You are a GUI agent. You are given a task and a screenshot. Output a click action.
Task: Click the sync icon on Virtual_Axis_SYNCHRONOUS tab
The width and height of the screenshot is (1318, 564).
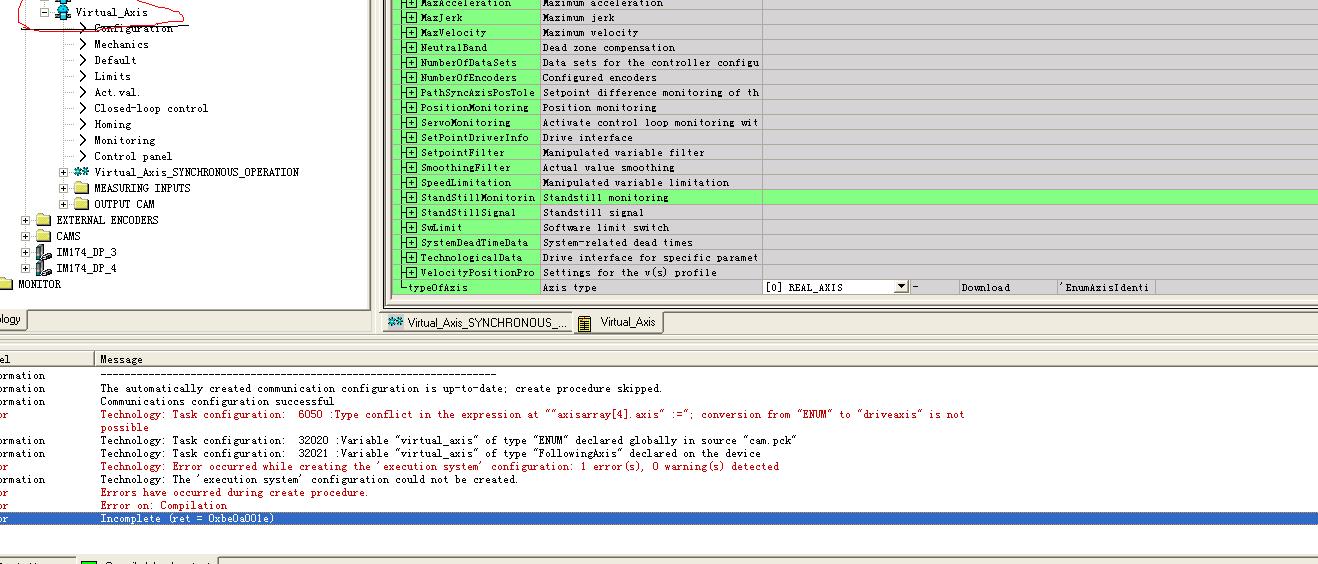[395, 322]
